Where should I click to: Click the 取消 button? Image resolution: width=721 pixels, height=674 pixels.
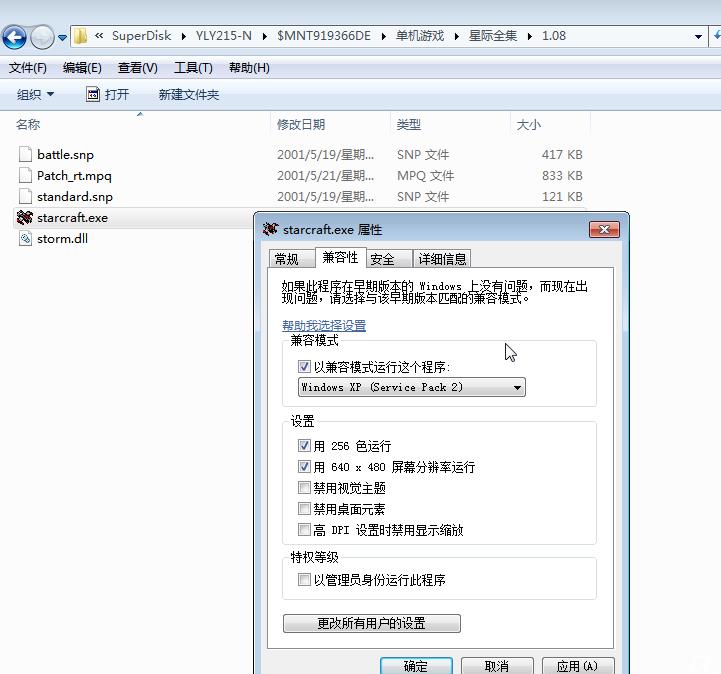497,666
